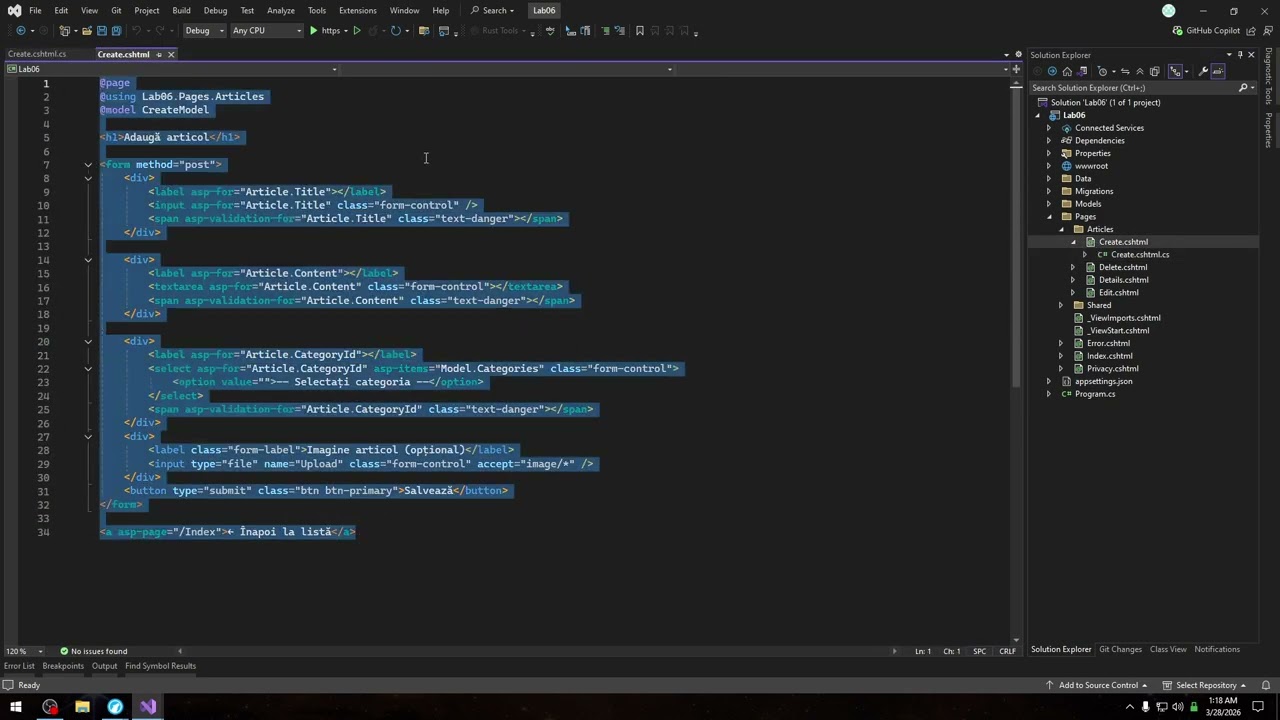Expand the Migrations folder

click(1049, 191)
